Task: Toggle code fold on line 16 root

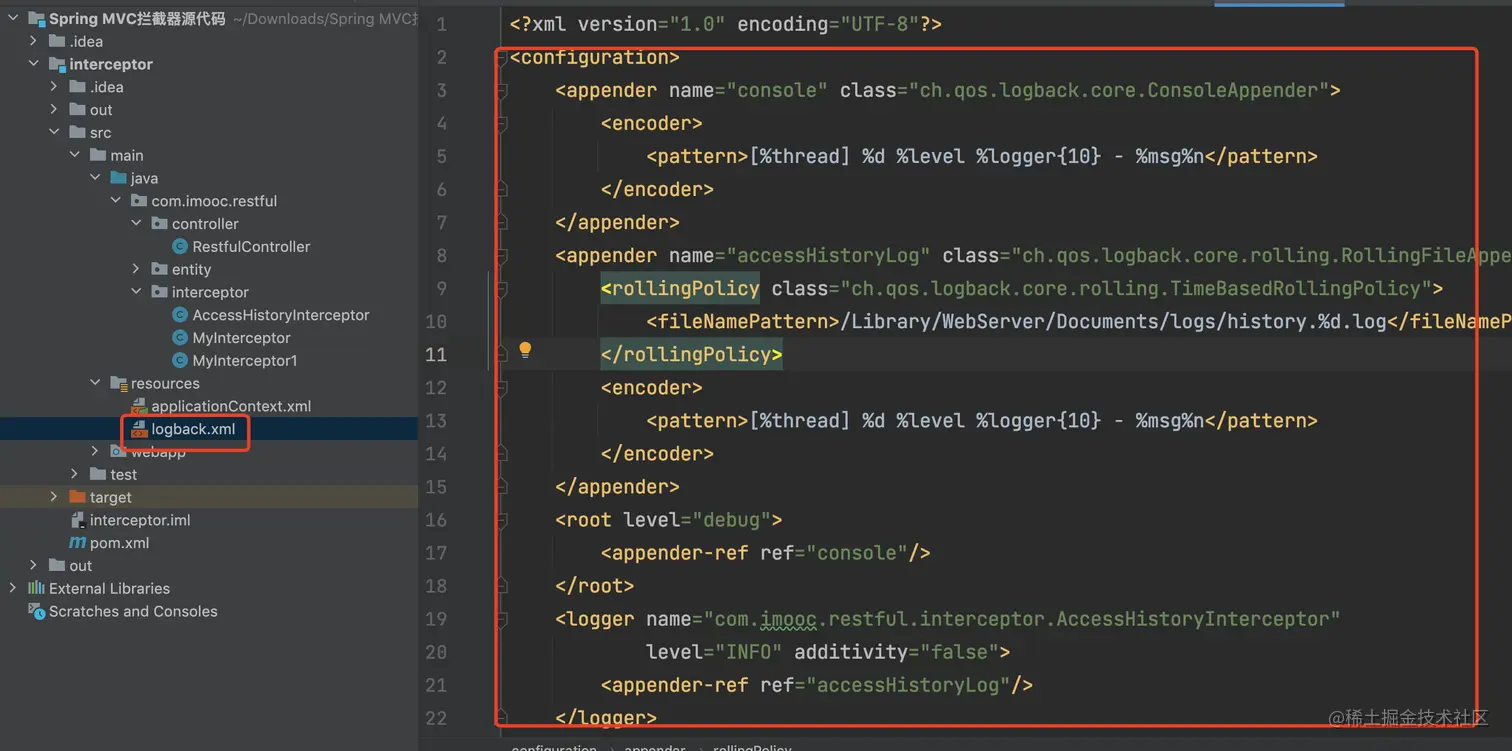Action: pyautogui.click(x=502, y=519)
